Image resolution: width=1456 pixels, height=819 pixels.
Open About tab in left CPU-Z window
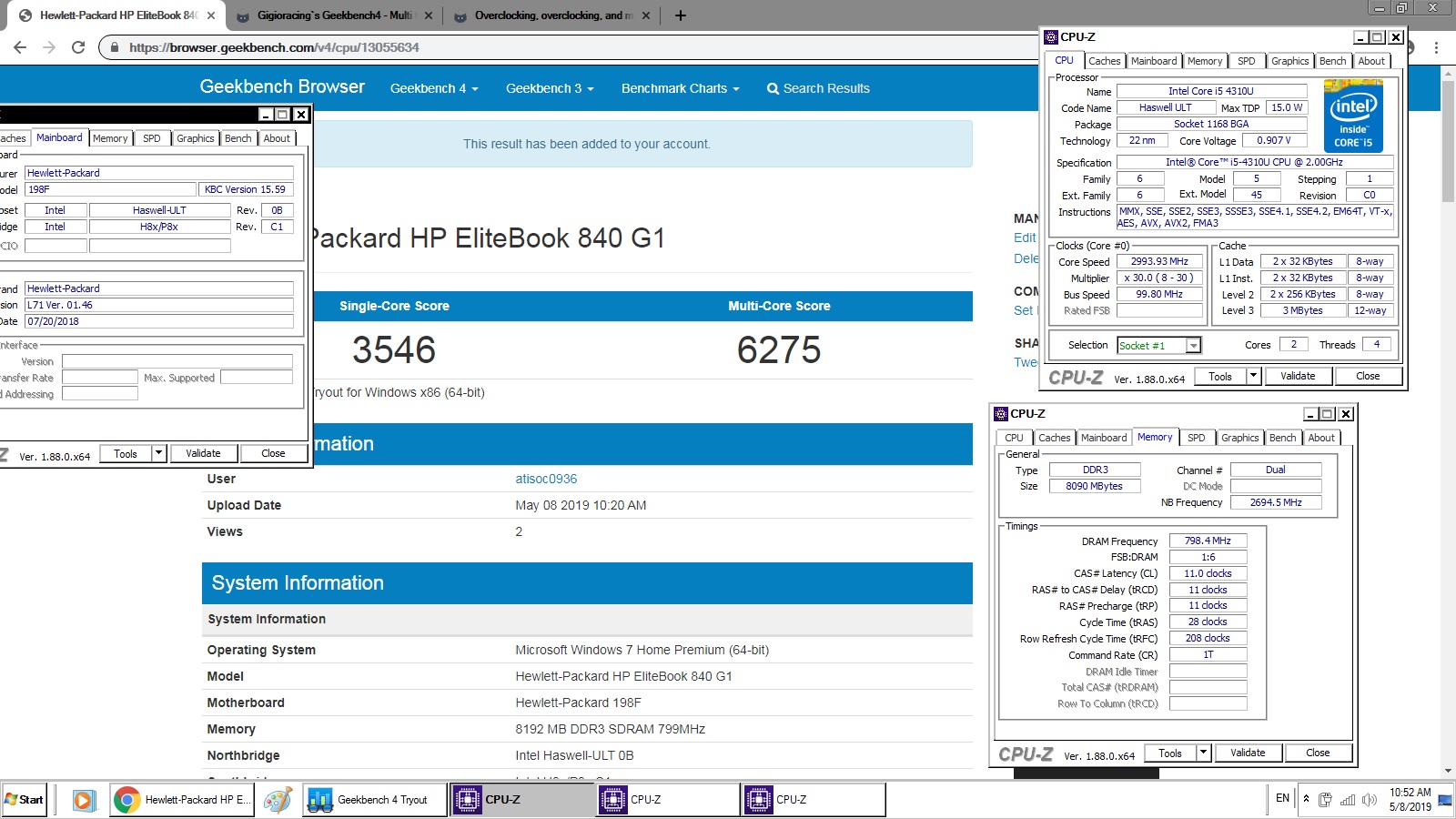(277, 138)
